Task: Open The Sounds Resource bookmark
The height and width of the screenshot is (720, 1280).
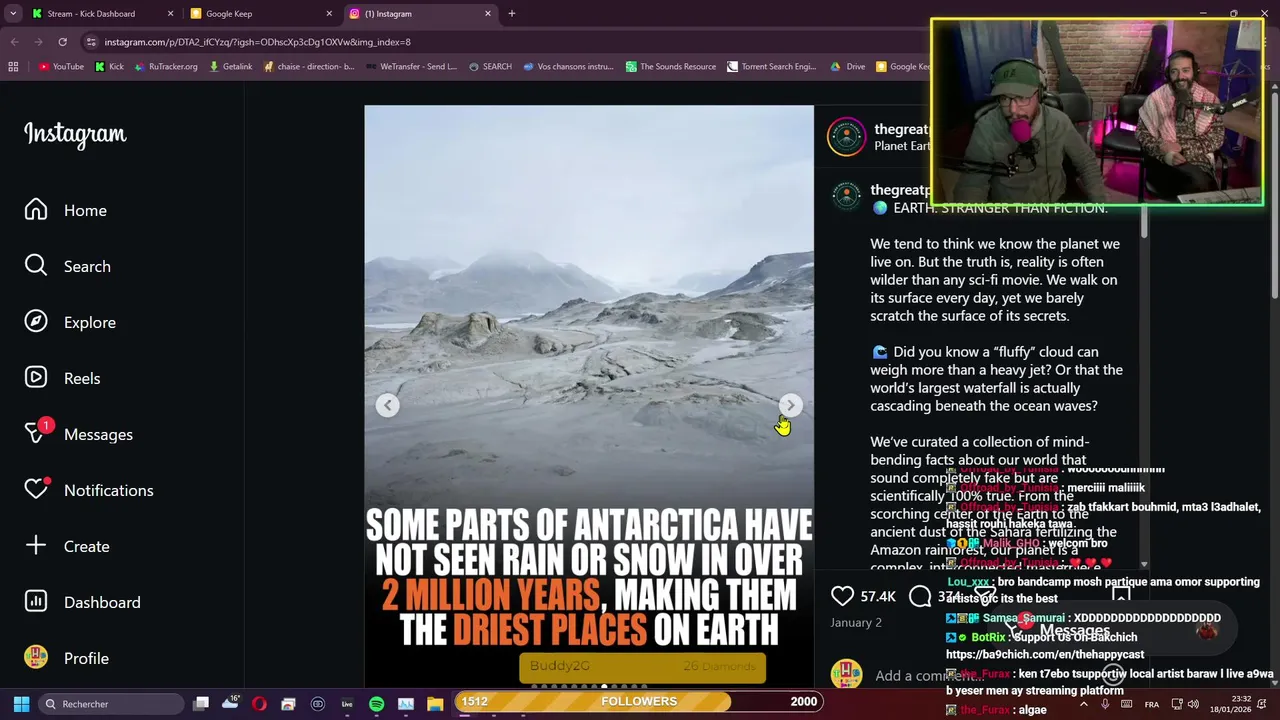Action: pos(671,67)
